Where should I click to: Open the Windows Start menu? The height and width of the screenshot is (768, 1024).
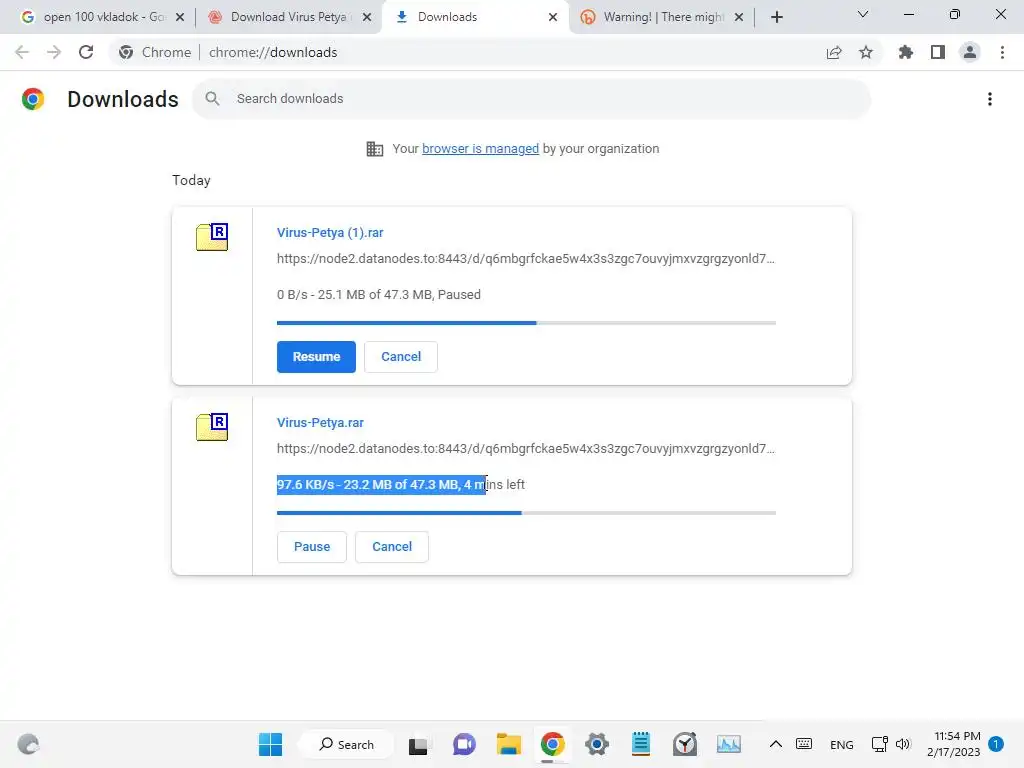[270, 744]
